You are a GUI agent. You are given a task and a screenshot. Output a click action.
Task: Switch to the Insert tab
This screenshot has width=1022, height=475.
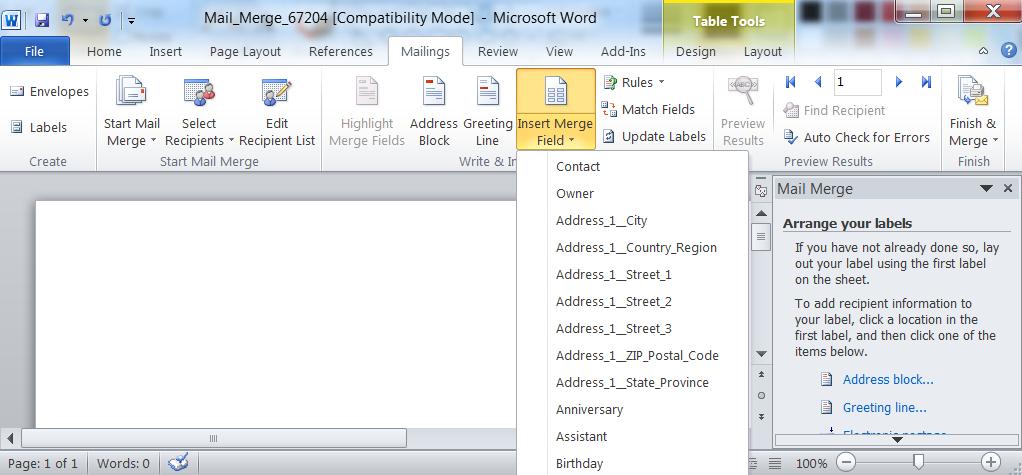pos(166,51)
